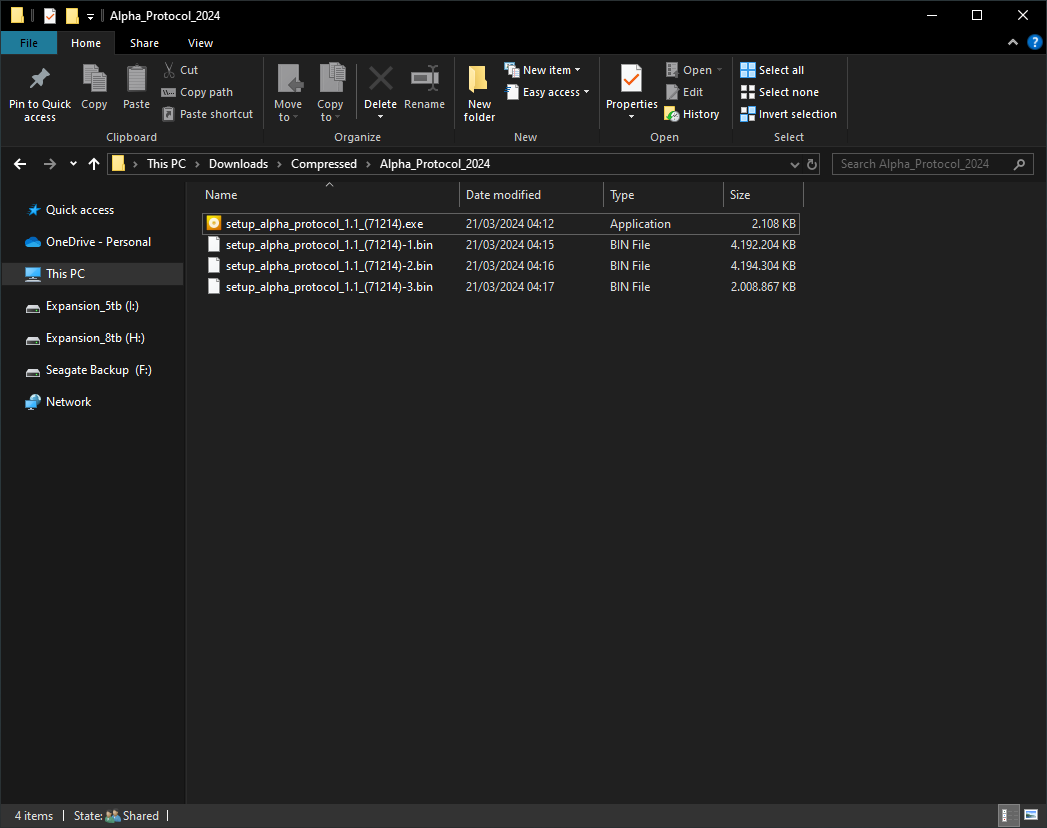Expand the Open button dropdown
The height and width of the screenshot is (828, 1047).
coord(719,70)
